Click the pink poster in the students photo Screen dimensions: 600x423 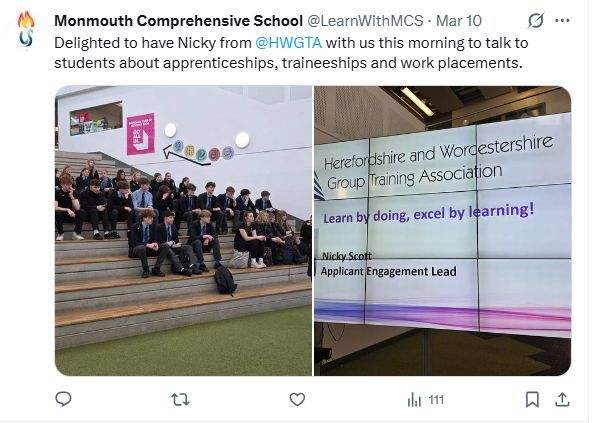pyautogui.click(x=140, y=133)
